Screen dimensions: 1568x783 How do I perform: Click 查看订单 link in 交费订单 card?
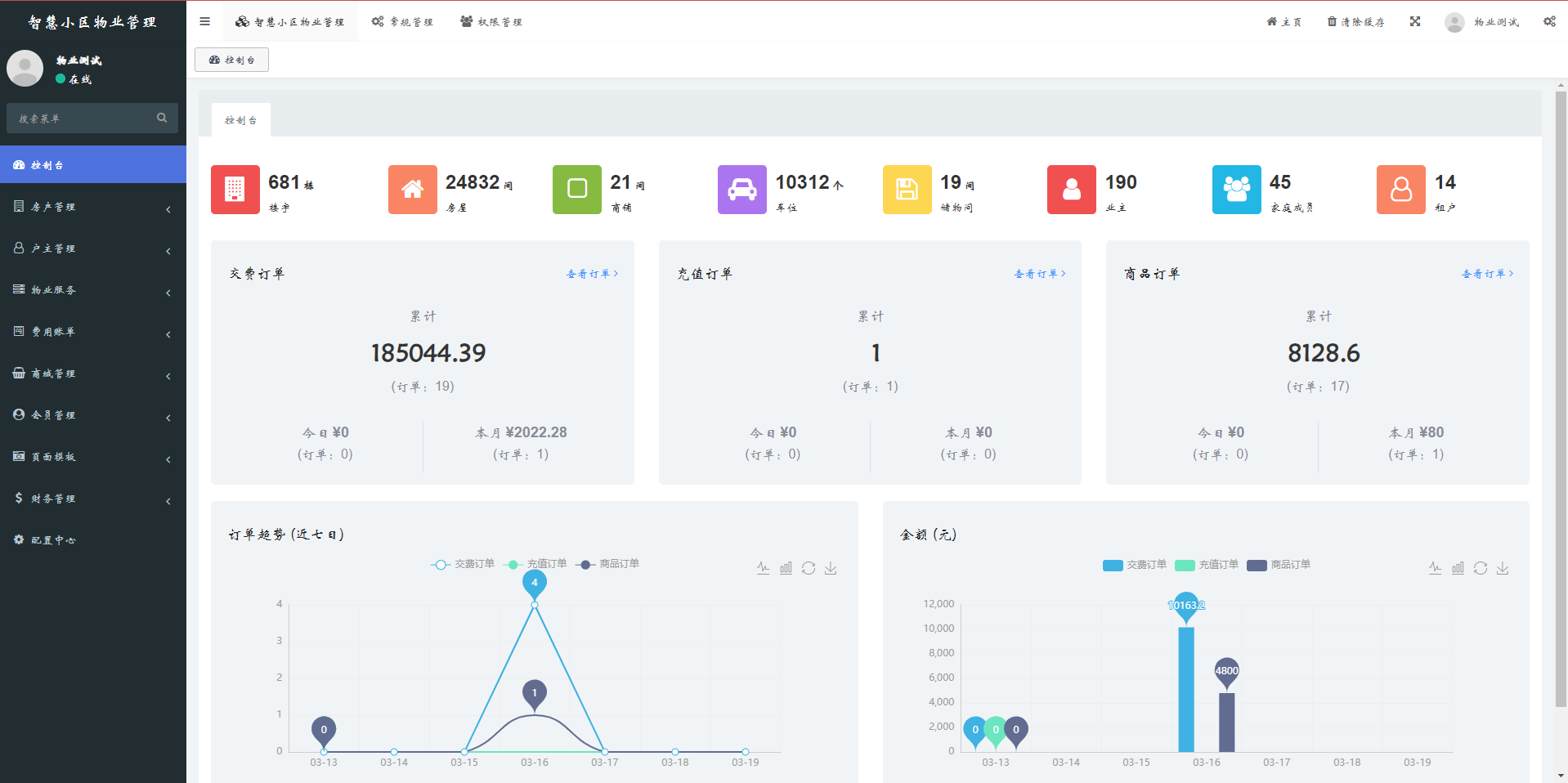tap(592, 274)
